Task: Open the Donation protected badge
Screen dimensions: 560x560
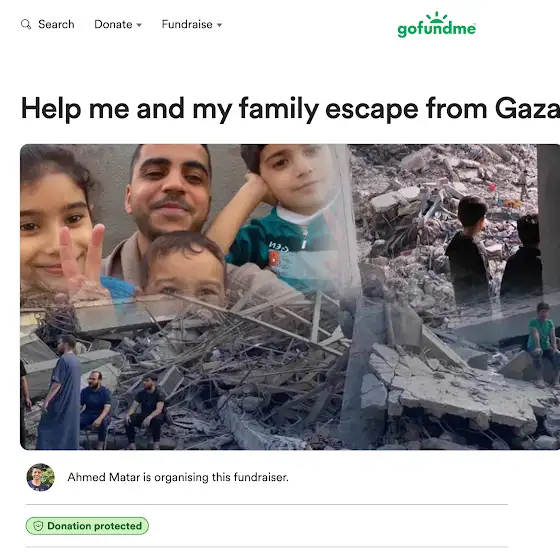Action: point(87,526)
